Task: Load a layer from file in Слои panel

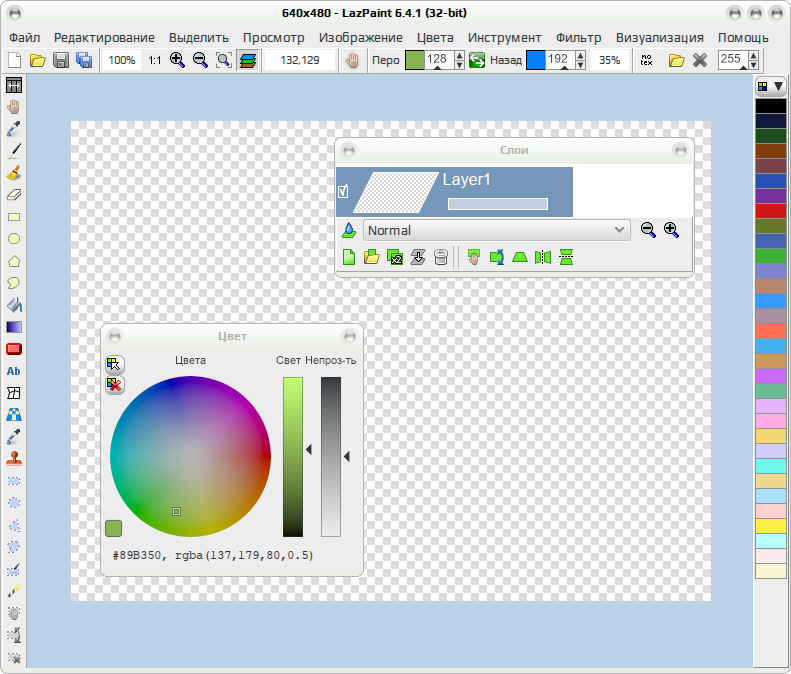Action: [372, 257]
